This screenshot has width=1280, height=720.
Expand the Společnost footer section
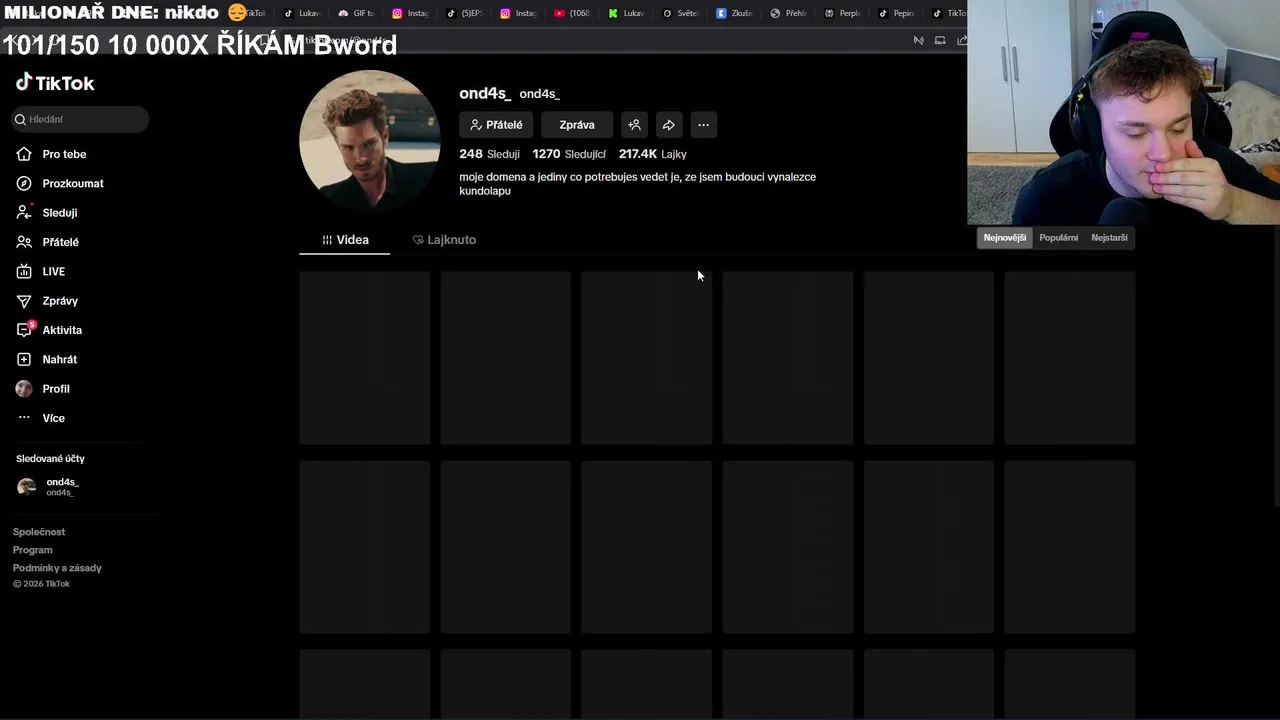(39, 532)
